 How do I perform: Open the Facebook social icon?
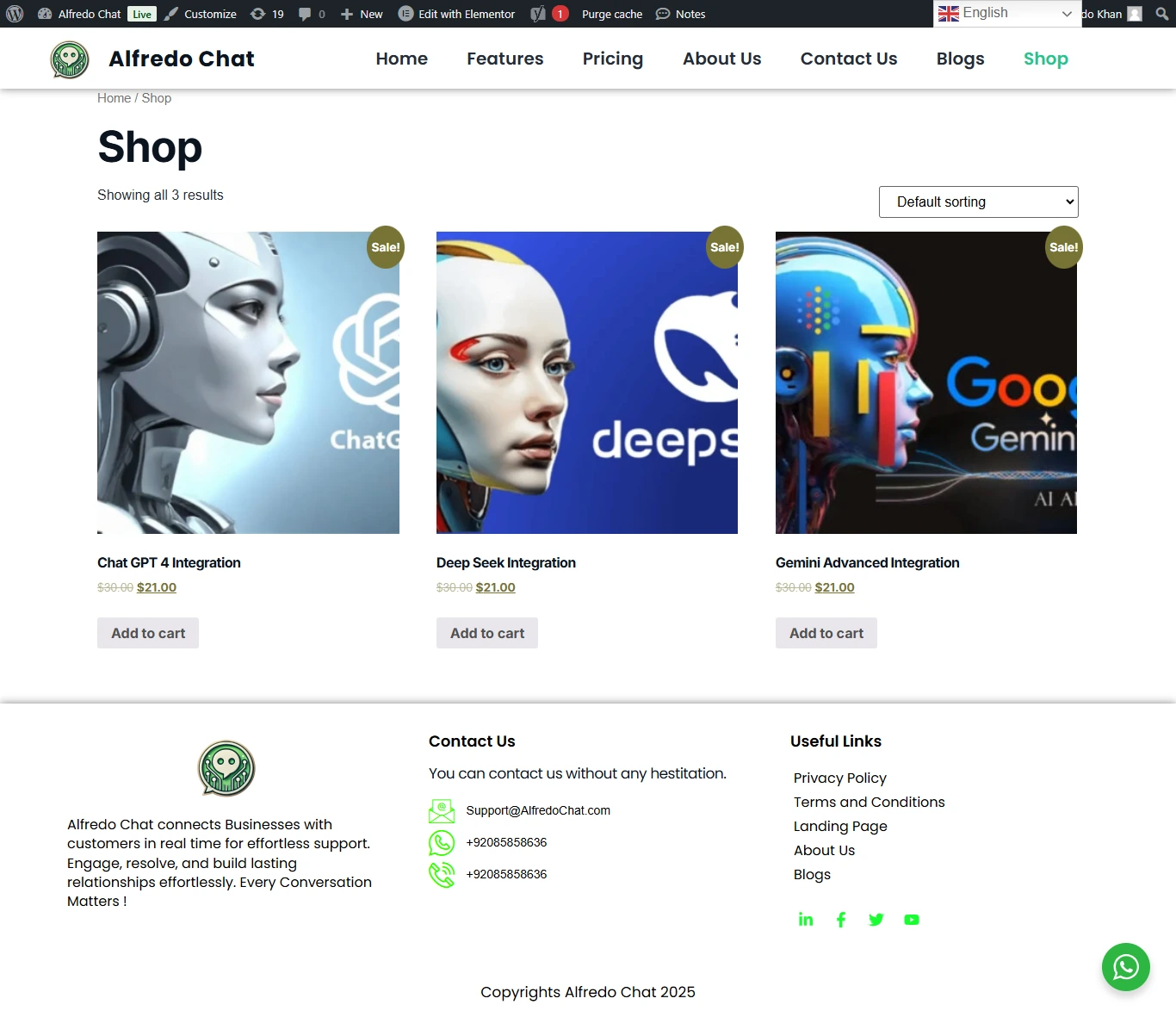tap(841, 920)
